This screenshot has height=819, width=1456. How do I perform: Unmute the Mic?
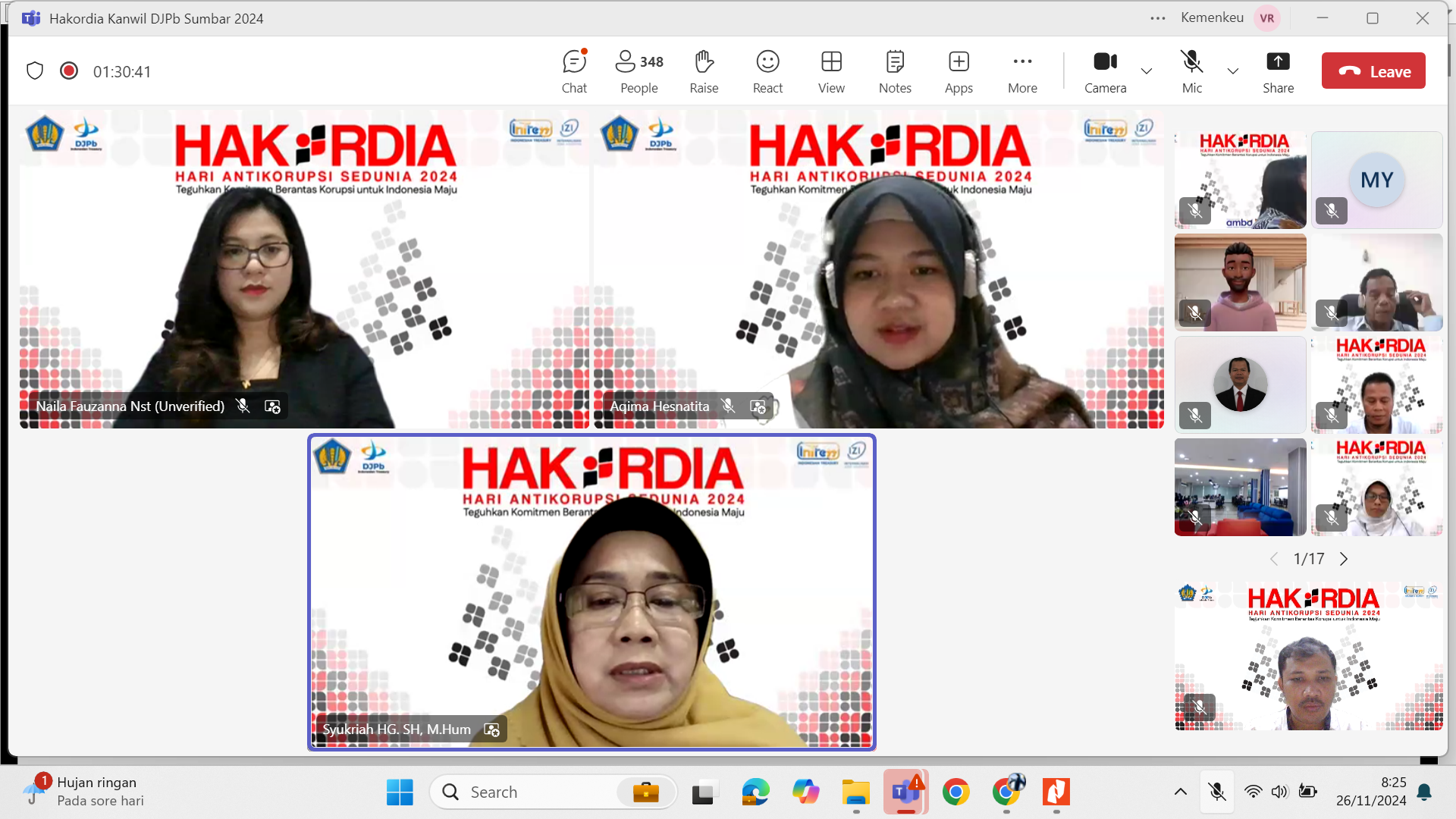1192,71
